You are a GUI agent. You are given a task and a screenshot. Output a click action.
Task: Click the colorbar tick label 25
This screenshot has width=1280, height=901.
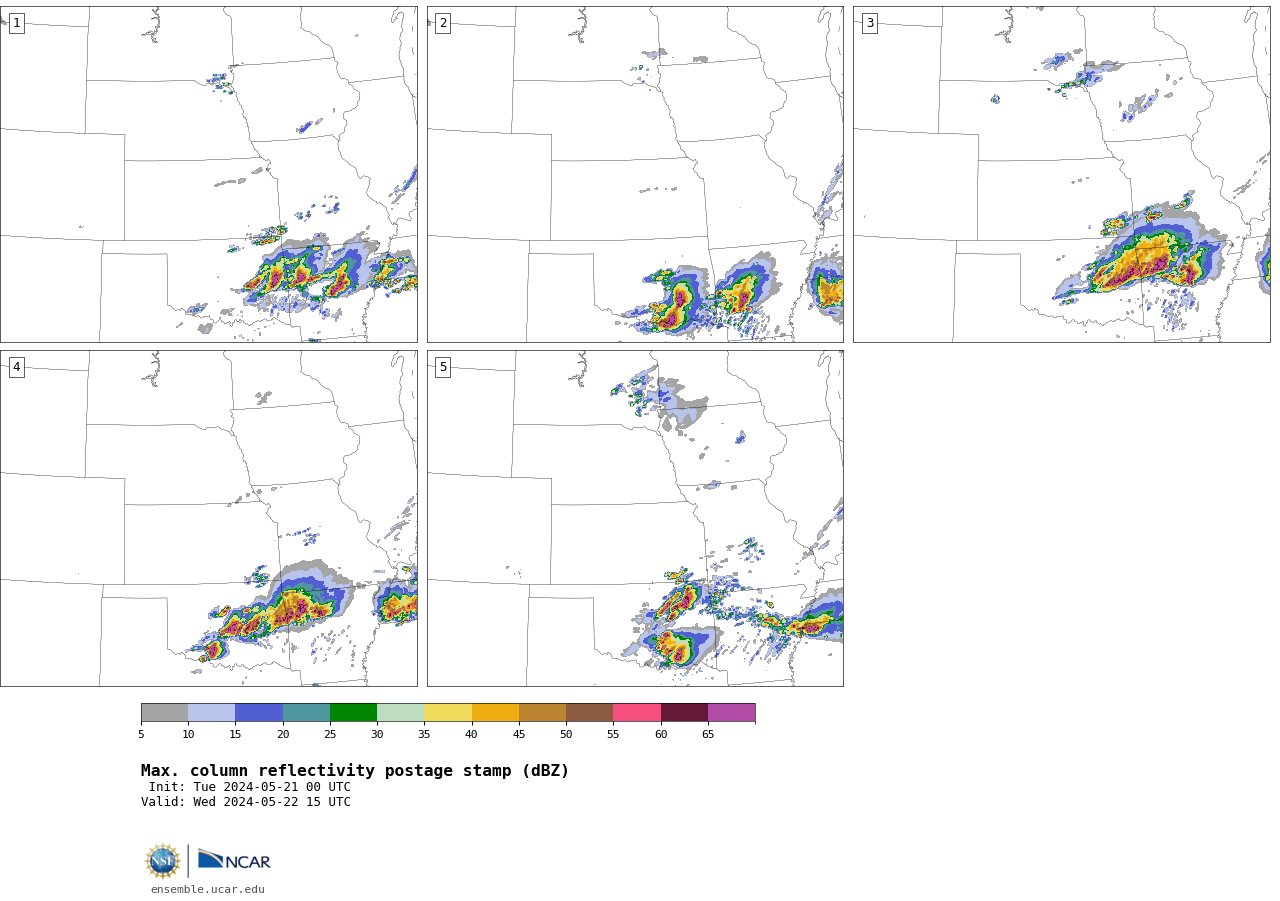[330, 734]
